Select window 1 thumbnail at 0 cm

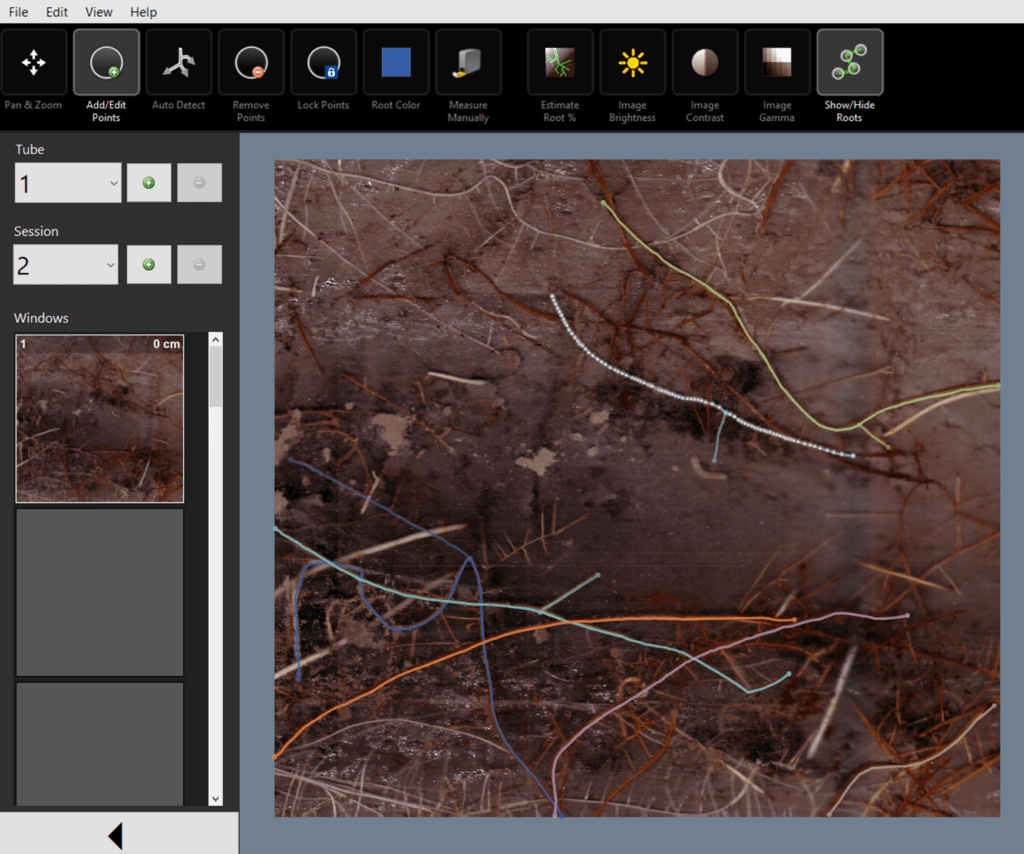pos(99,418)
